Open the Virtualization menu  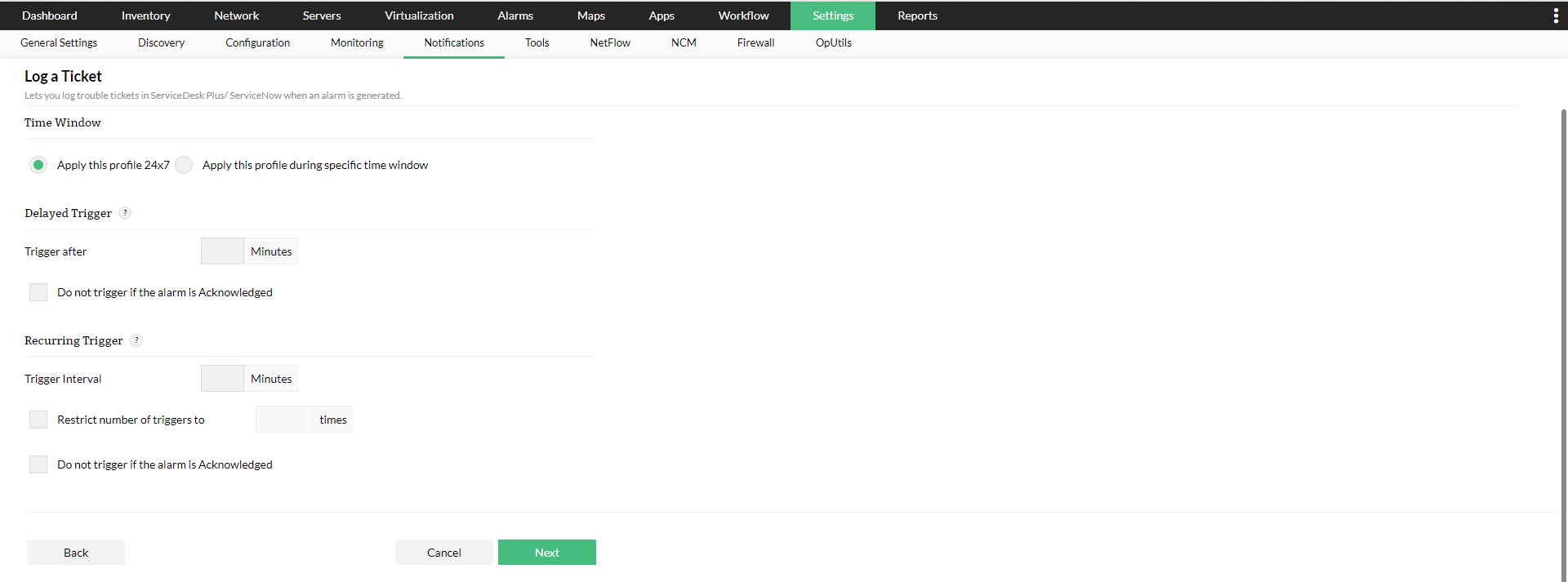pyautogui.click(x=419, y=16)
